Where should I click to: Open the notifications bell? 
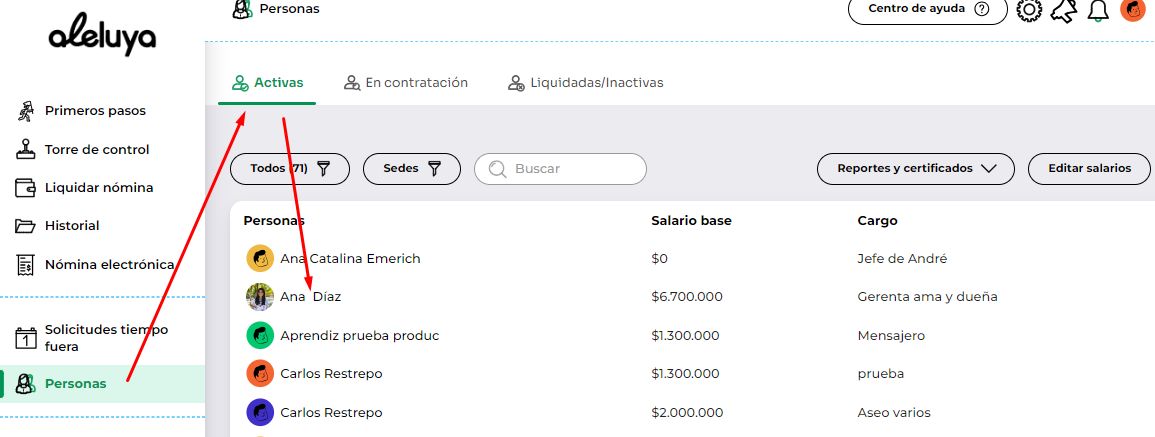pyautogui.click(x=1098, y=10)
